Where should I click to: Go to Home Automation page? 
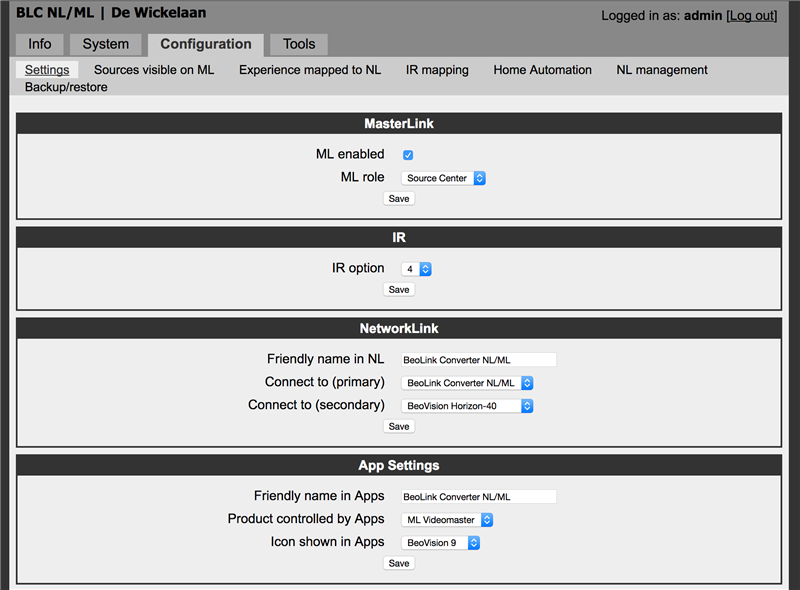coord(542,70)
